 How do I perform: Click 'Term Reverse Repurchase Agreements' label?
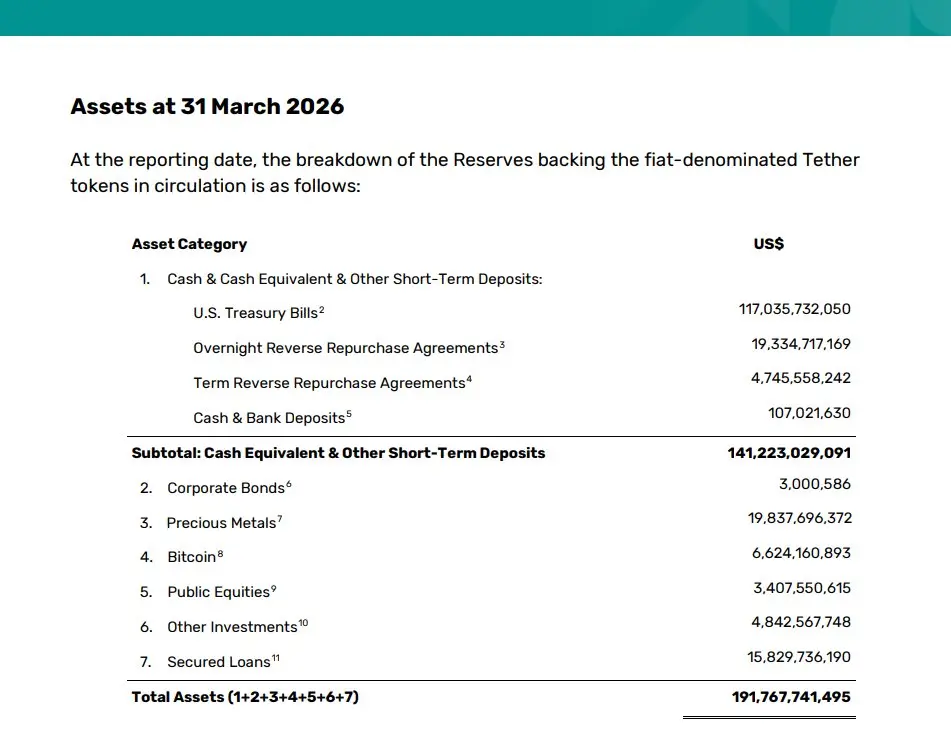329,383
